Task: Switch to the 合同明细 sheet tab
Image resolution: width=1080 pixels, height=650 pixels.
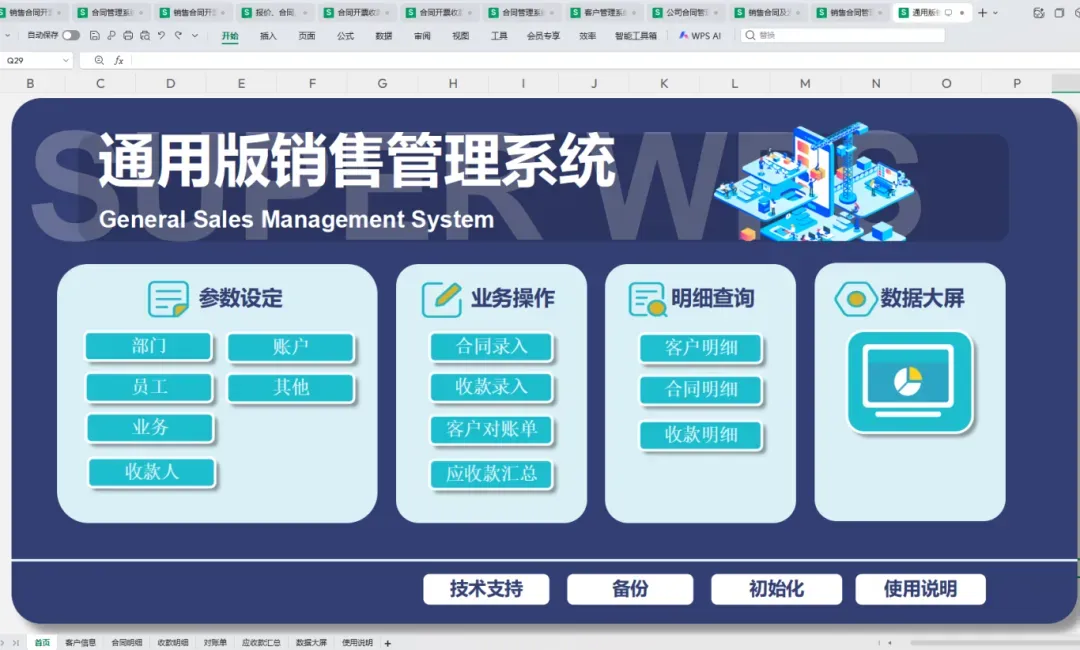Action: click(127, 642)
